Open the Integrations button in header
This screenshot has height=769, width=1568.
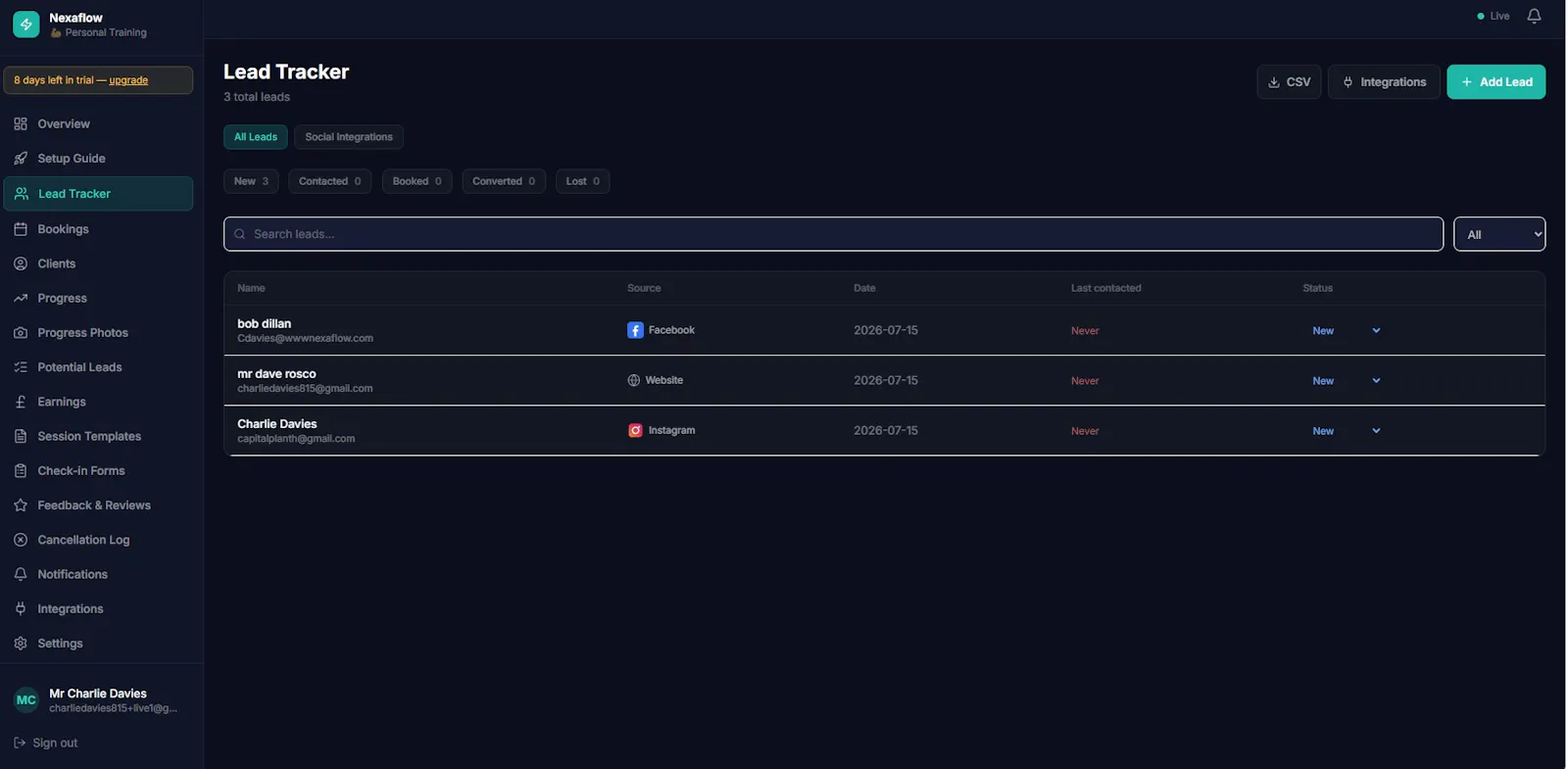tap(1384, 82)
